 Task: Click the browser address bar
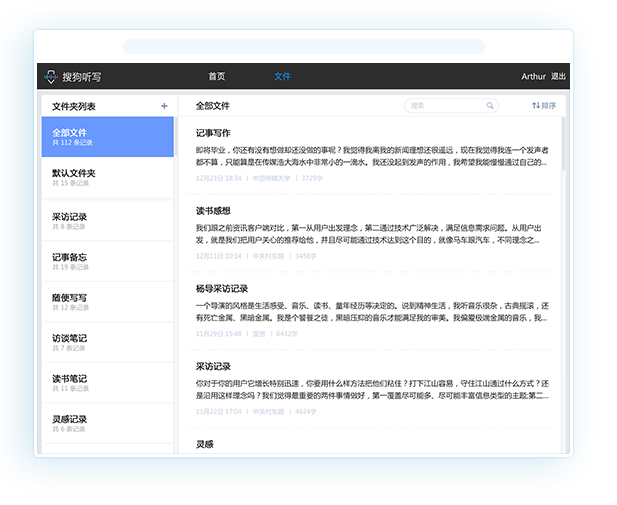[x=304, y=46]
